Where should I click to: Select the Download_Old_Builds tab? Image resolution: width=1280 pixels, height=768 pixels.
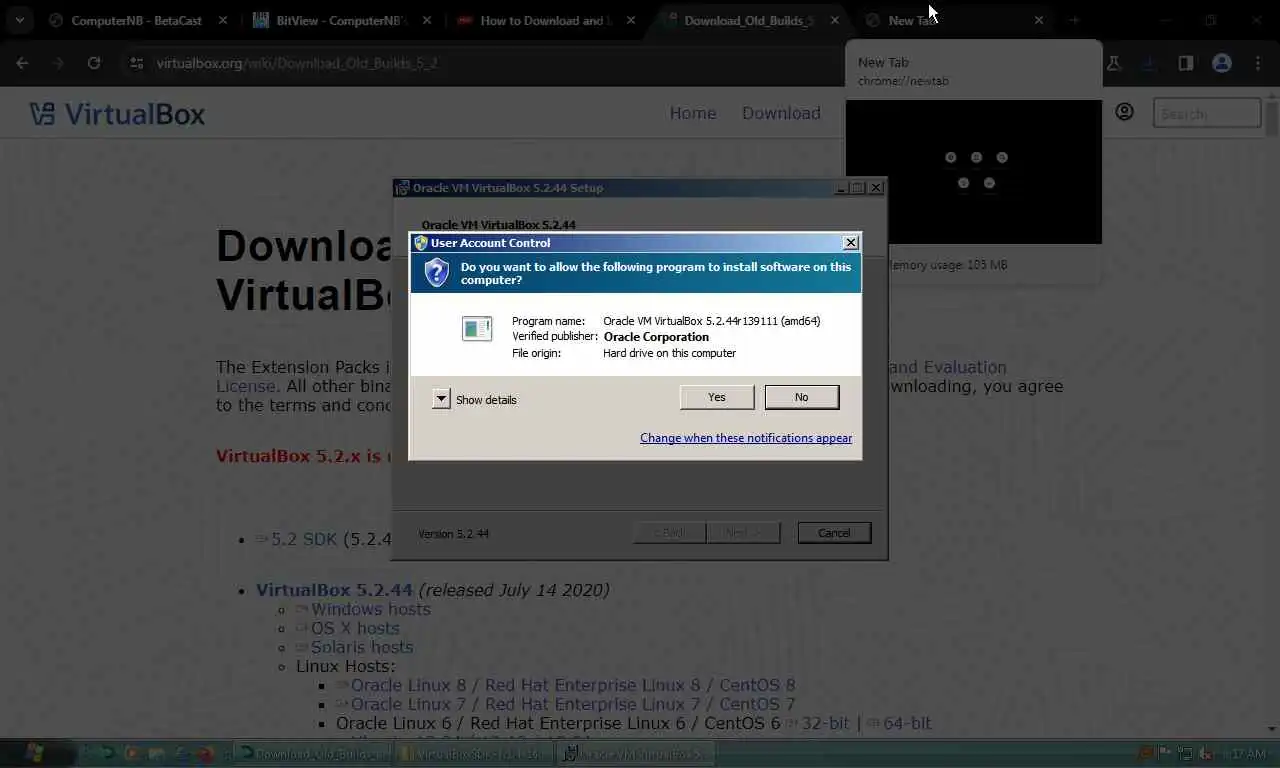click(748, 20)
